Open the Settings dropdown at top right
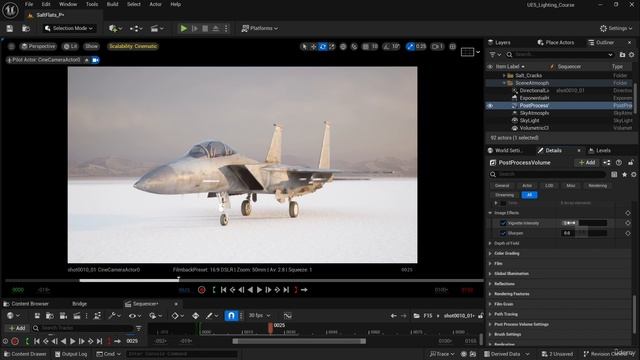 (616, 28)
